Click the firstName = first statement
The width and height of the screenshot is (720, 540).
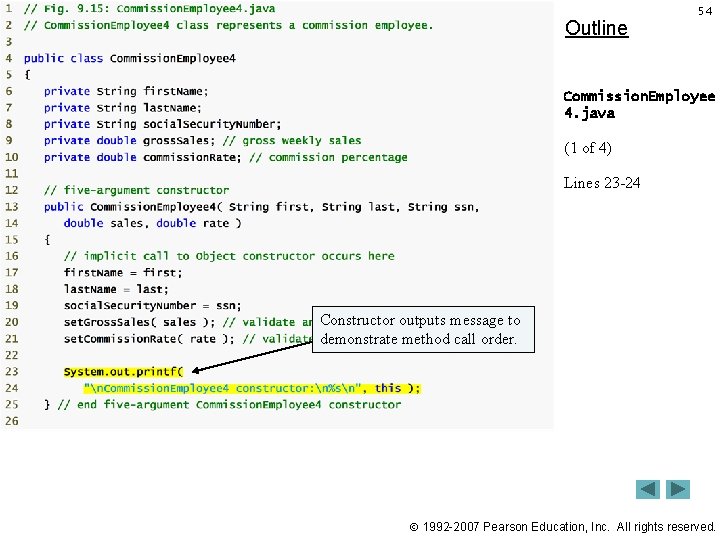123,273
